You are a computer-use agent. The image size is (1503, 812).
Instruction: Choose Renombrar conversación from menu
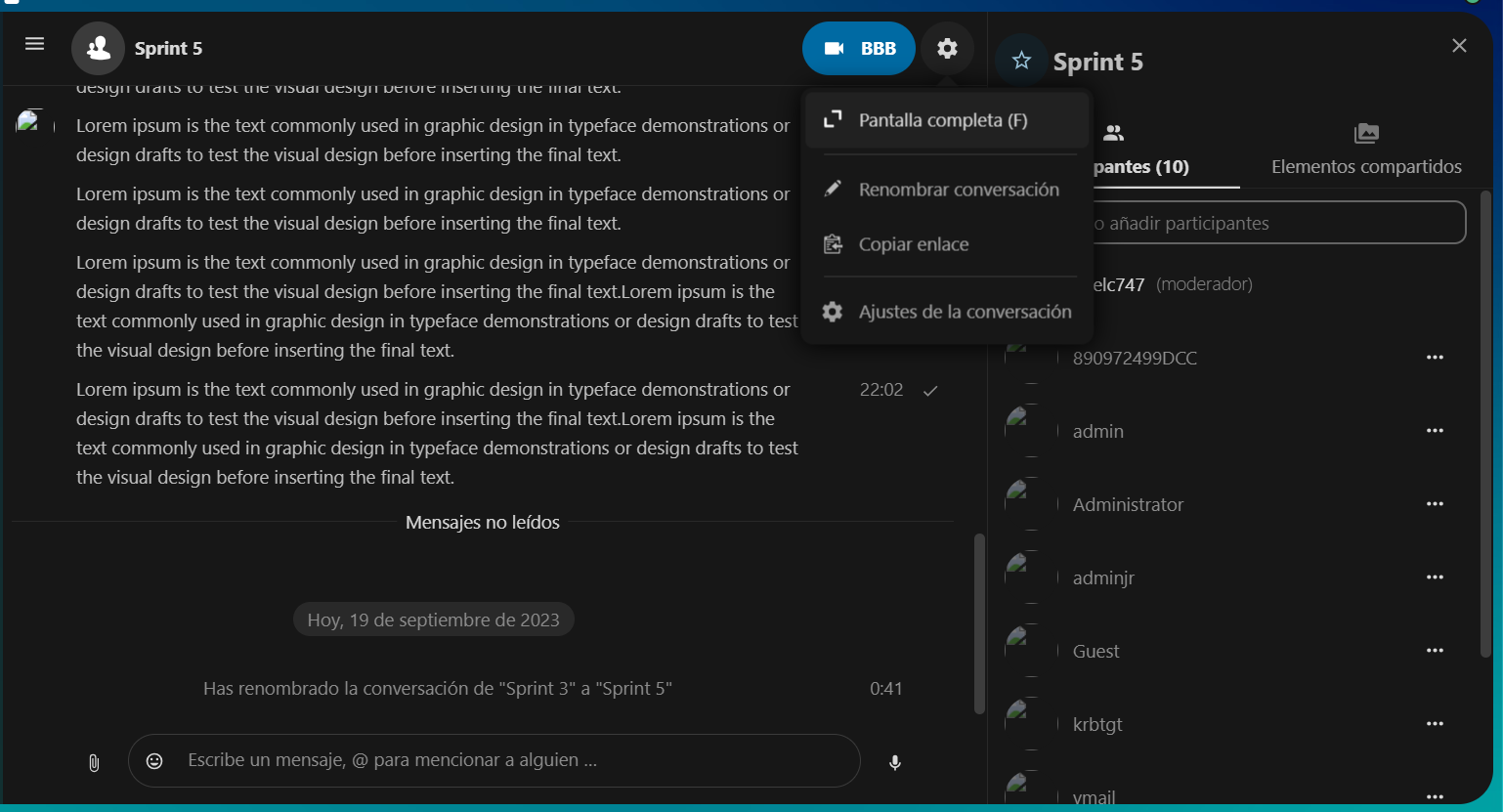tap(947, 190)
